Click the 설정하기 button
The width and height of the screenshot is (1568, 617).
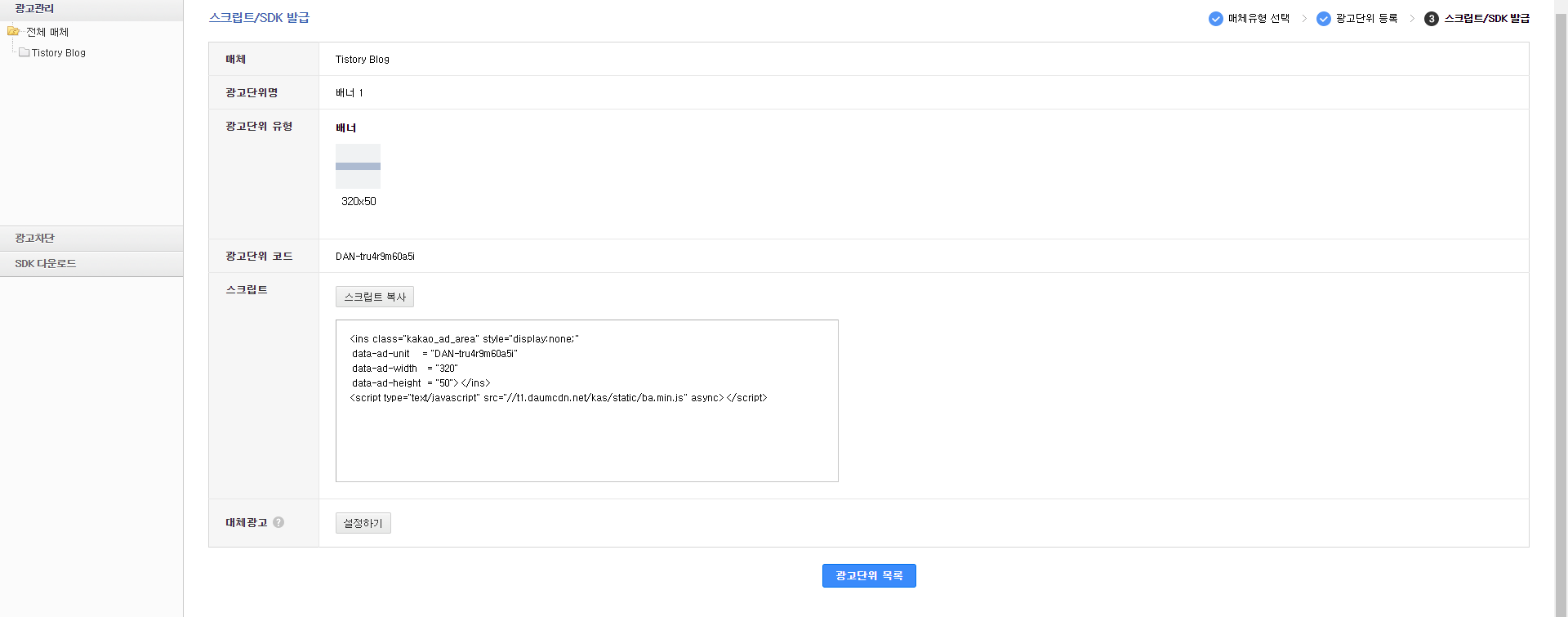tap(363, 523)
